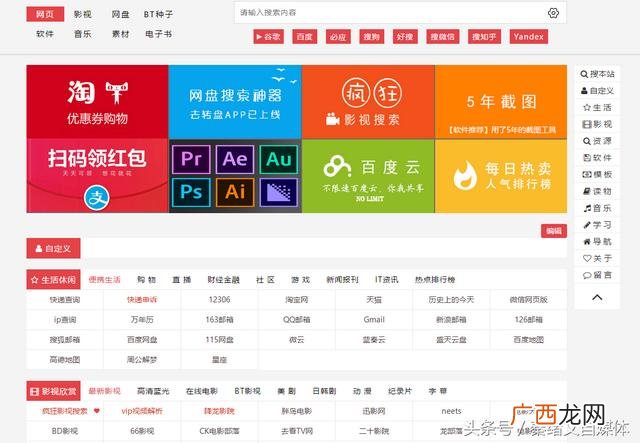Open the Illustrator Ai icon

(x=235, y=192)
